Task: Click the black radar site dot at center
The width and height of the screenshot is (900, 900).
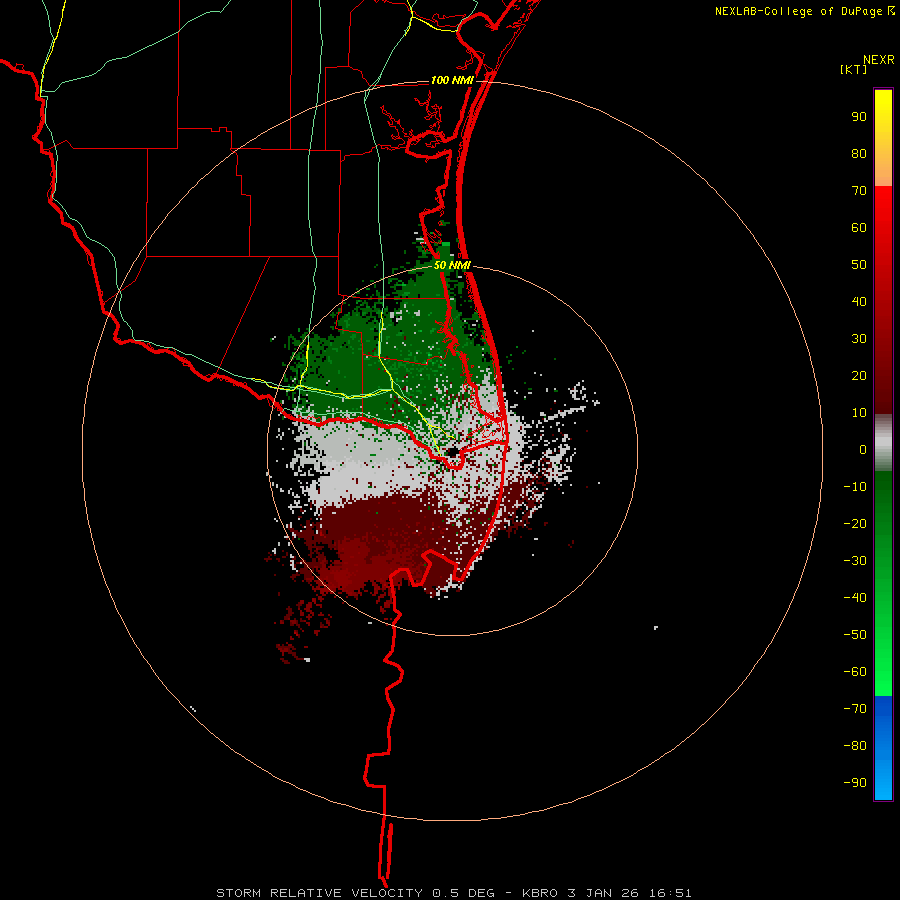Action: [x=453, y=452]
